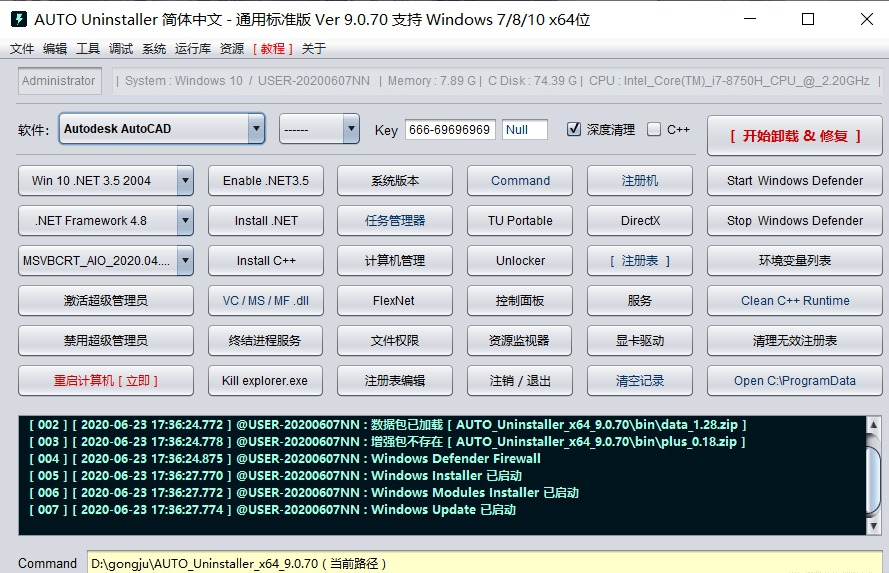The image size is (889, 573).
Task: Toggle the 深度清理 checkbox
Action: click(574, 129)
